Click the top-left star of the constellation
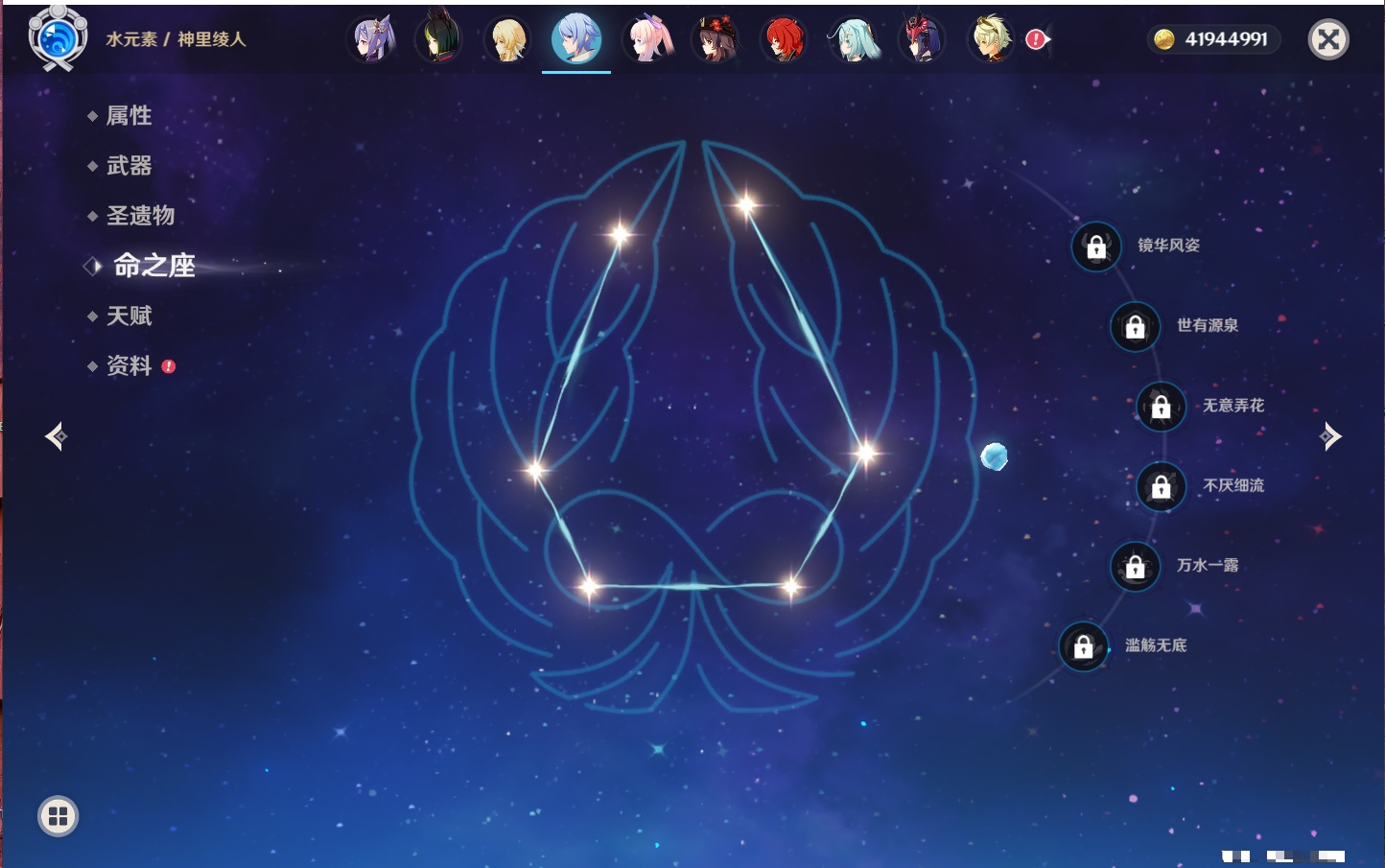The width and height of the screenshot is (1385, 868). (x=620, y=233)
